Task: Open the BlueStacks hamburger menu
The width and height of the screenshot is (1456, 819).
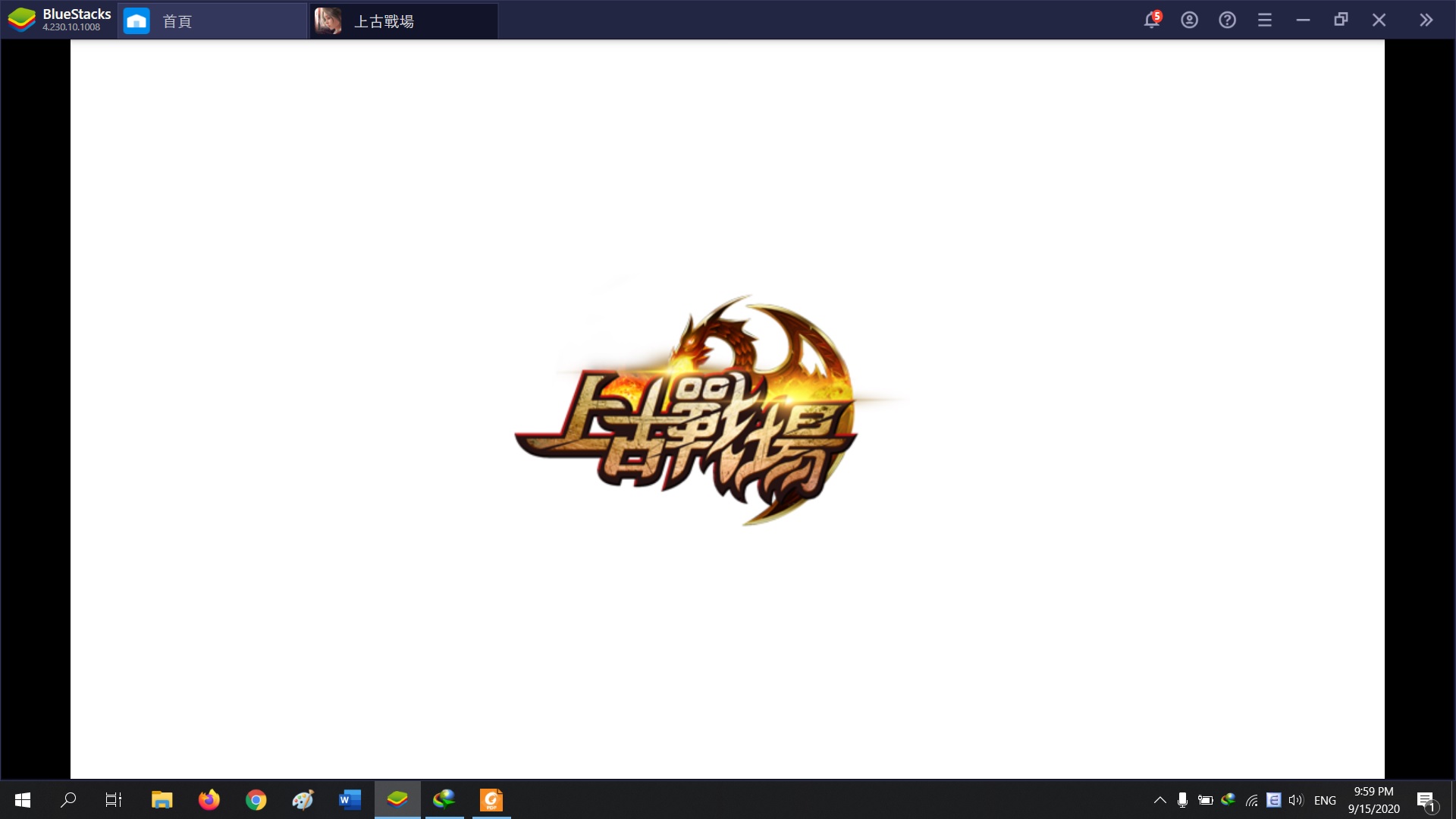Action: (x=1264, y=20)
